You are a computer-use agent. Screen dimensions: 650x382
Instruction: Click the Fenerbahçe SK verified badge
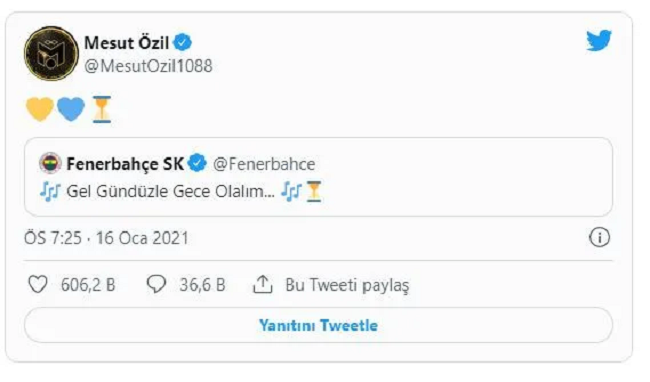coord(197,163)
